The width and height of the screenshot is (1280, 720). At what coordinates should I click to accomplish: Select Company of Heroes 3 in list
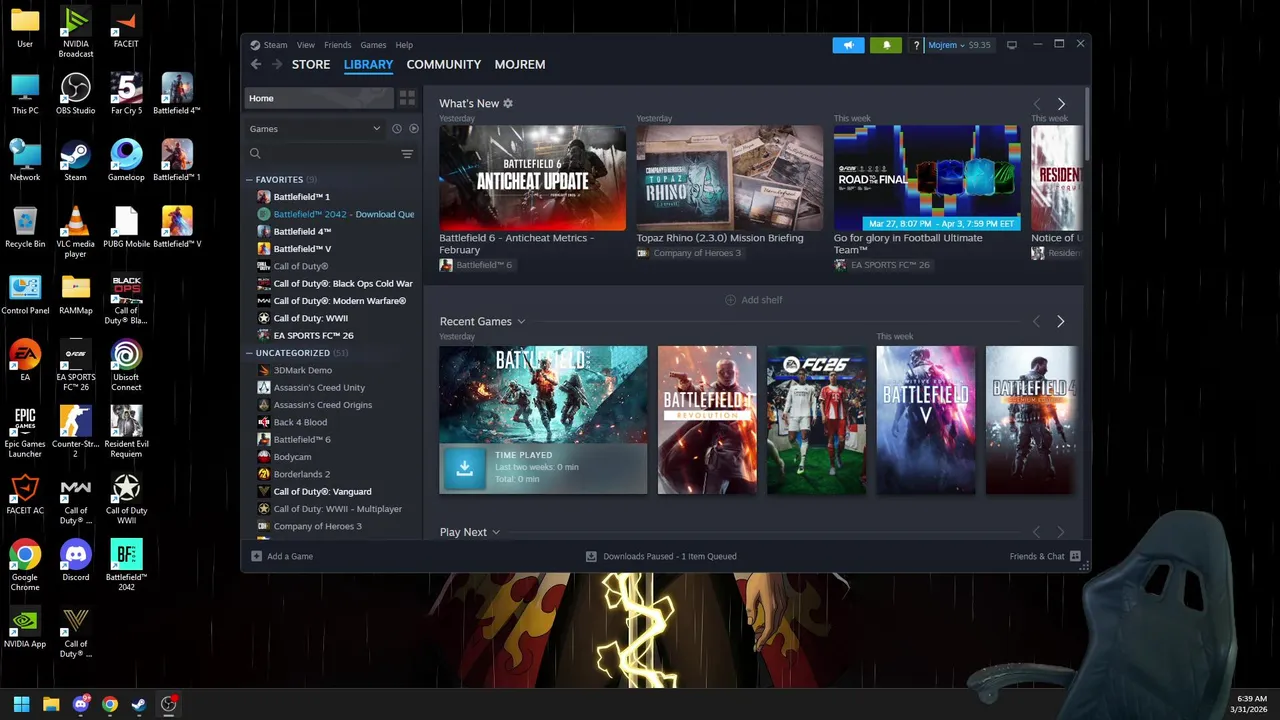point(318,526)
